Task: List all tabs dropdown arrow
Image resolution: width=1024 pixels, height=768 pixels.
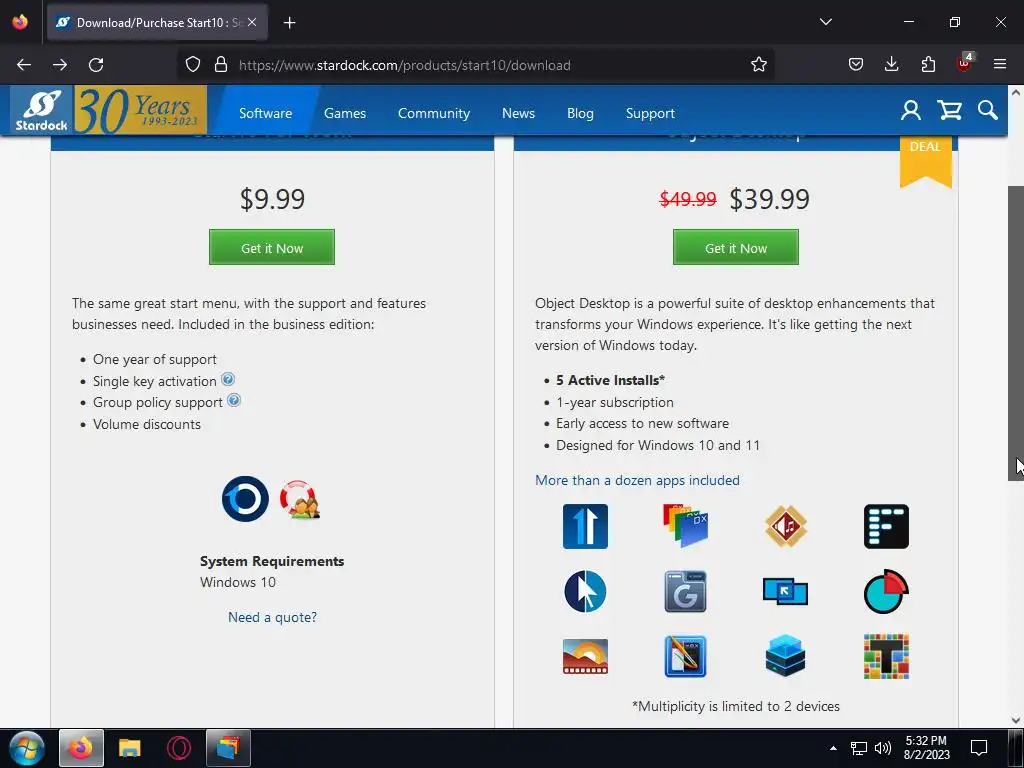Action: (x=825, y=22)
